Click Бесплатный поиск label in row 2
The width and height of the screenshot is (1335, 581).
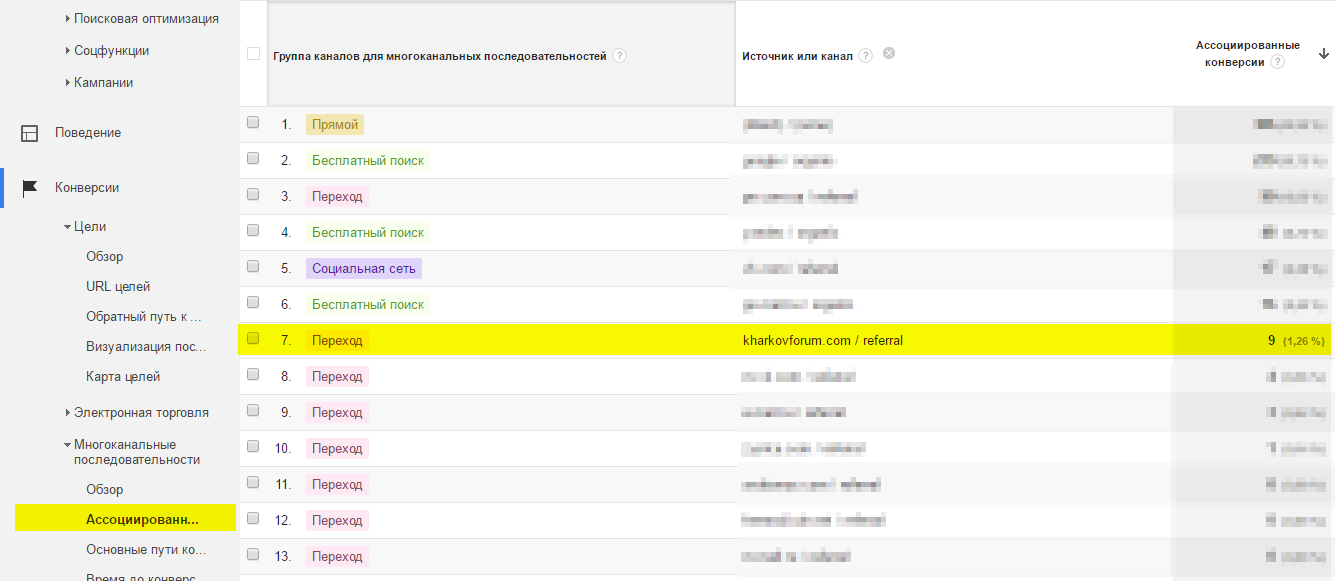368,160
